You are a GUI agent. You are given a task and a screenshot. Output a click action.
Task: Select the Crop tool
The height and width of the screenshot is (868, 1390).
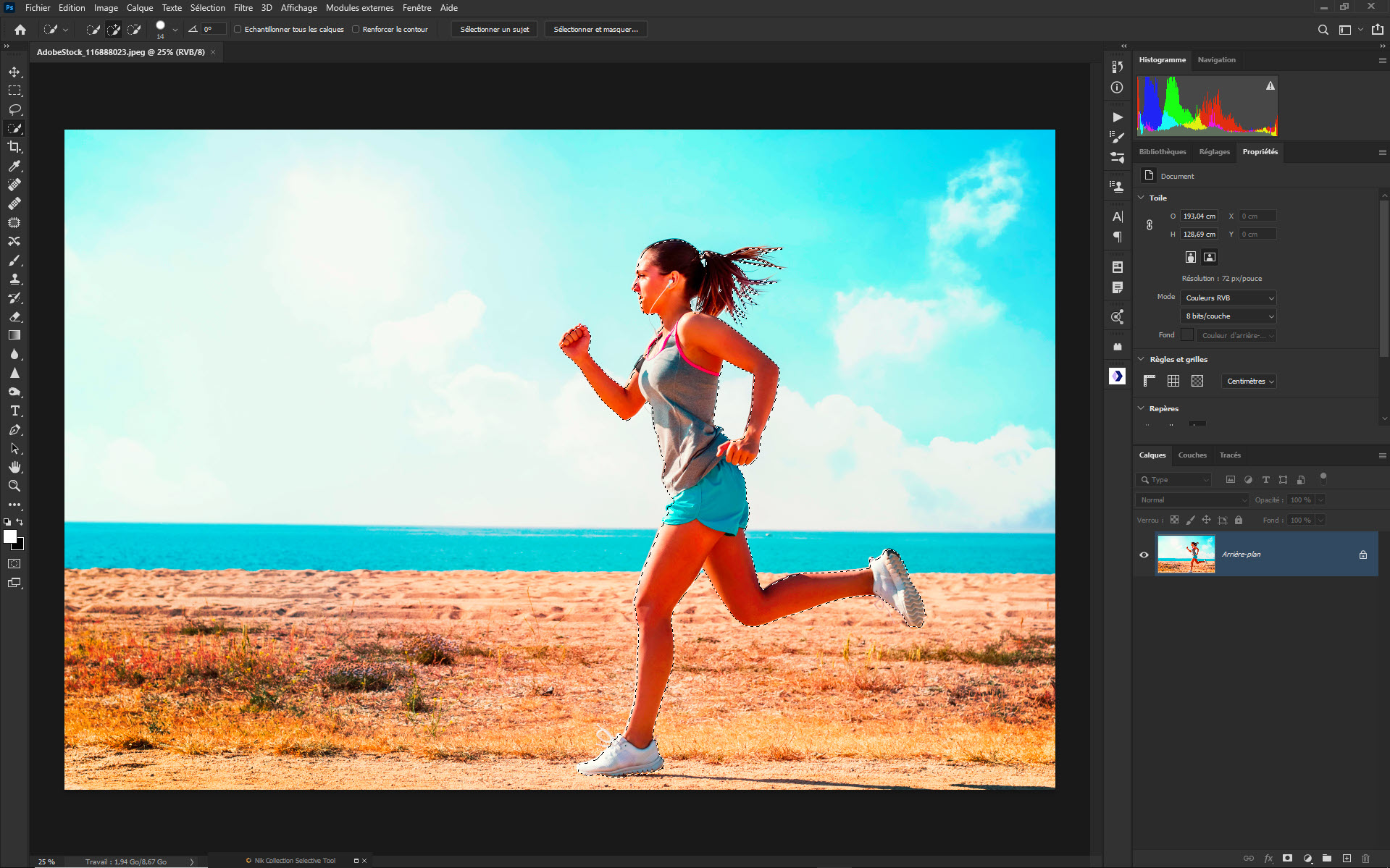[x=14, y=148]
